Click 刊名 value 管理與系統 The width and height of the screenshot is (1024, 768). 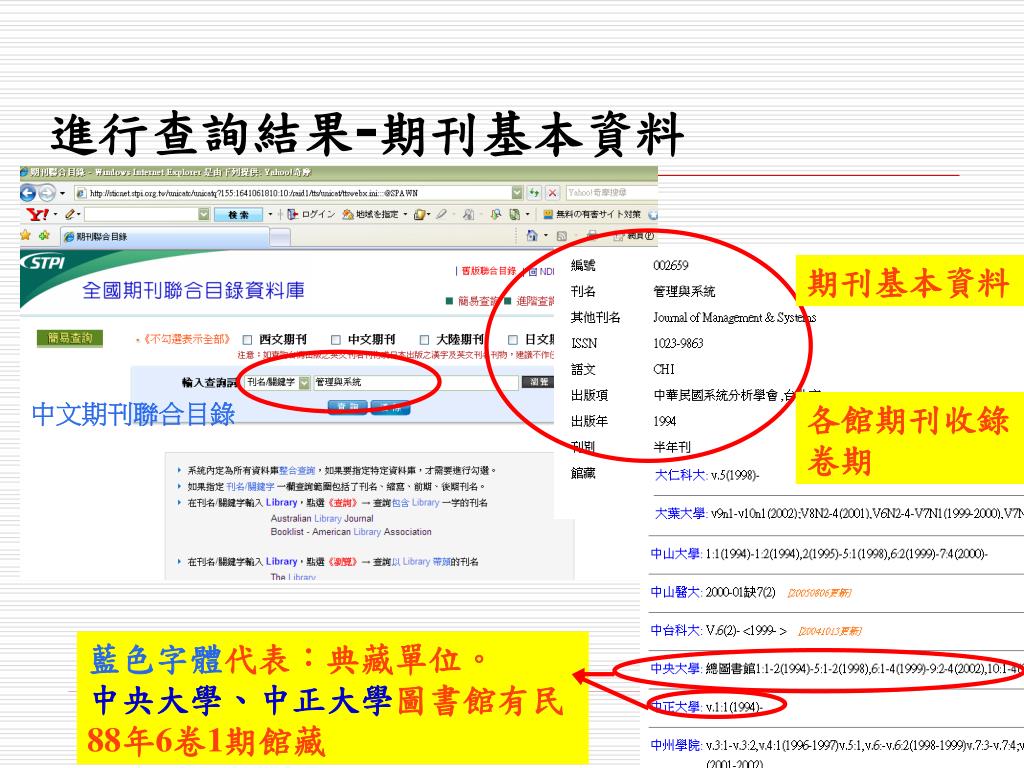(684, 291)
